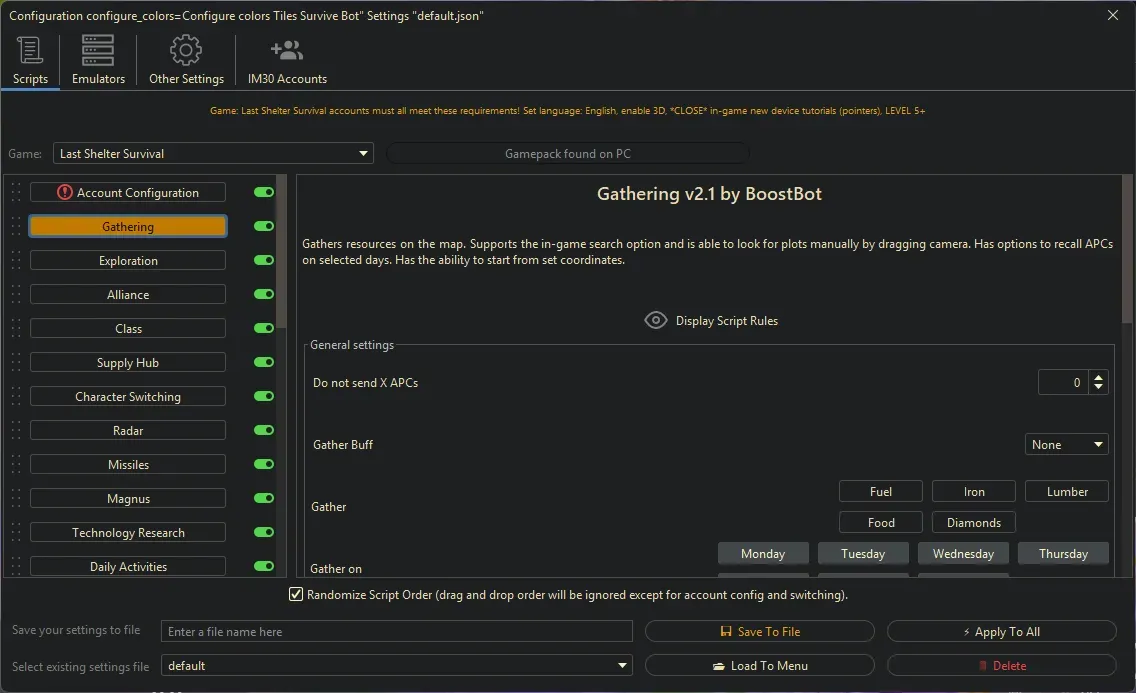The width and height of the screenshot is (1136, 693).
Task: Open the Emulators tab
Action: point(98,61)
